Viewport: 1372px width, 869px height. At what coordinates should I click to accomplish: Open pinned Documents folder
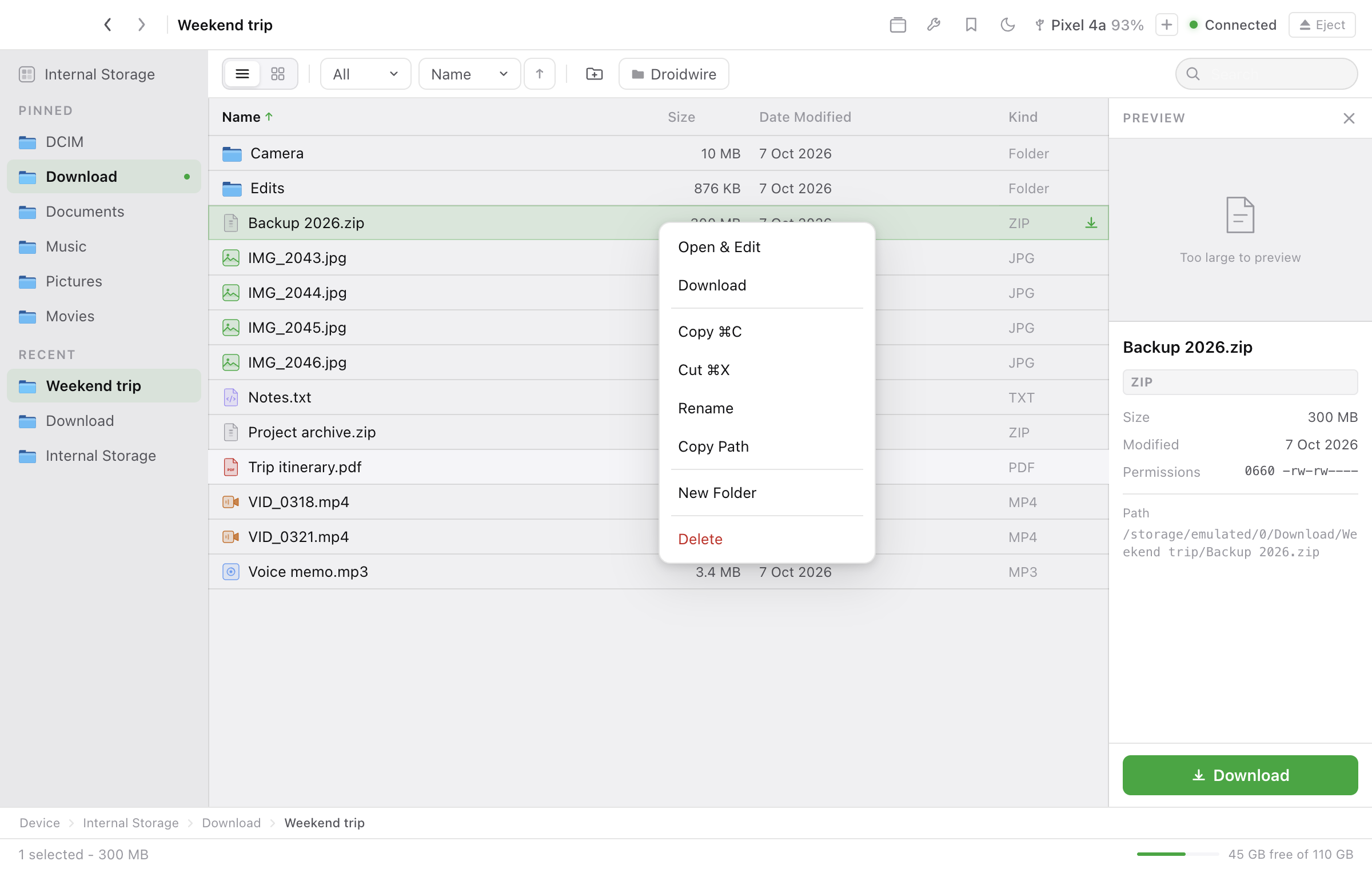coord(104,212)
